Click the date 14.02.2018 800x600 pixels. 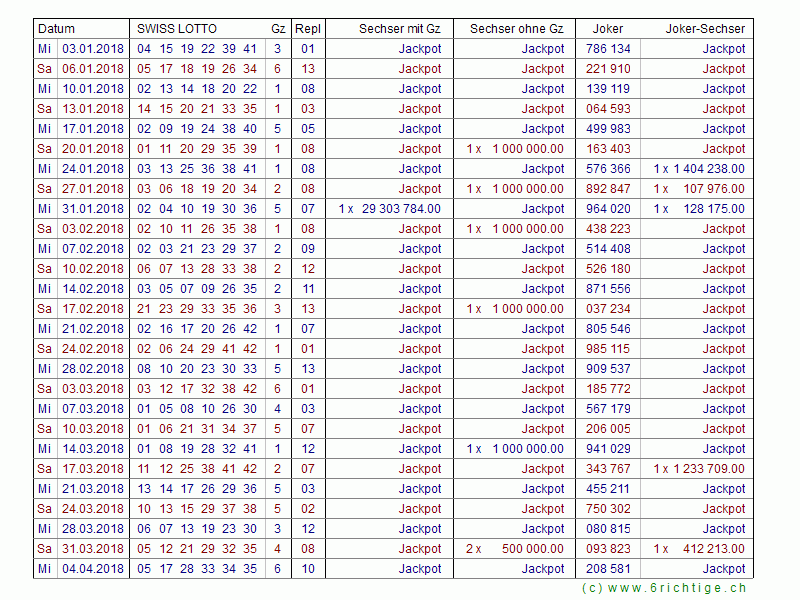click(93, 289)
